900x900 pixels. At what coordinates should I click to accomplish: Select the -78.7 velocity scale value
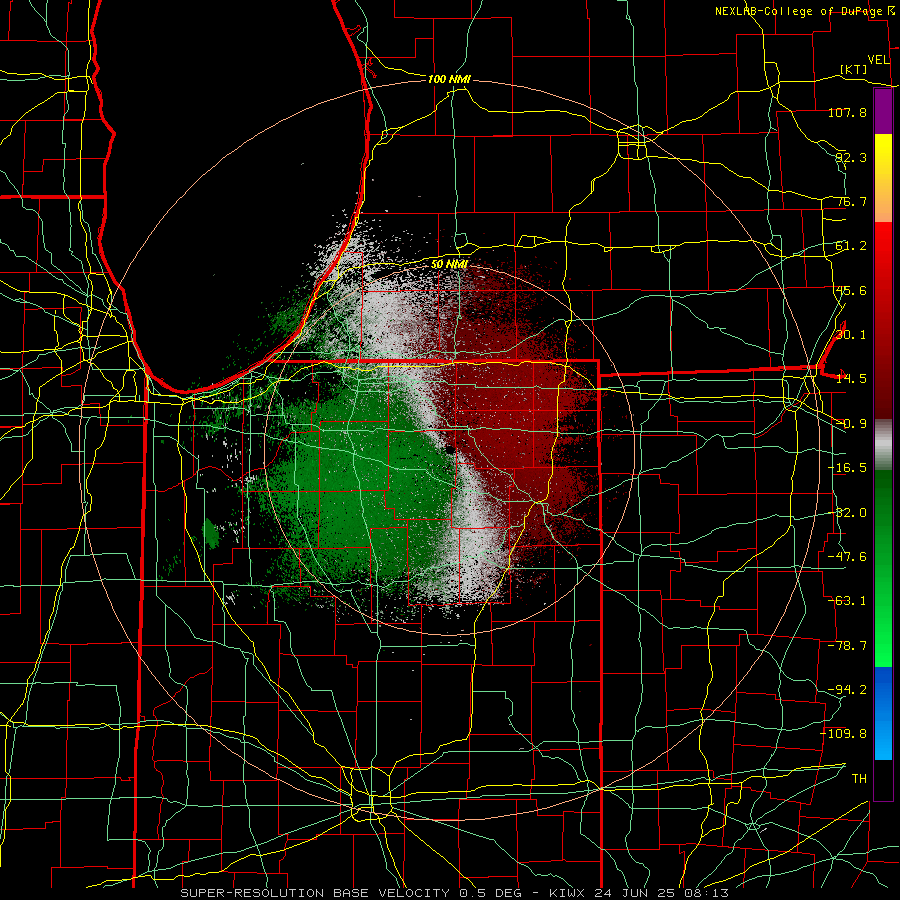coord(847,646)
